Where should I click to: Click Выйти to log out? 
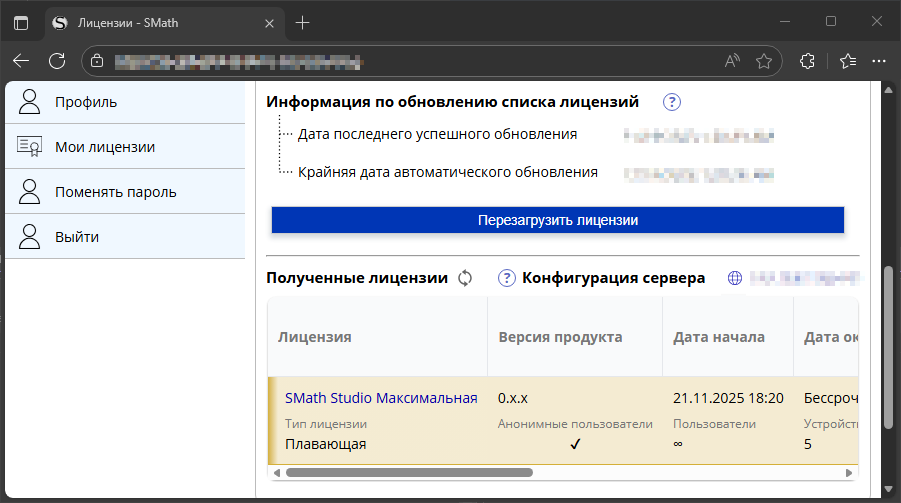[125, 236]
